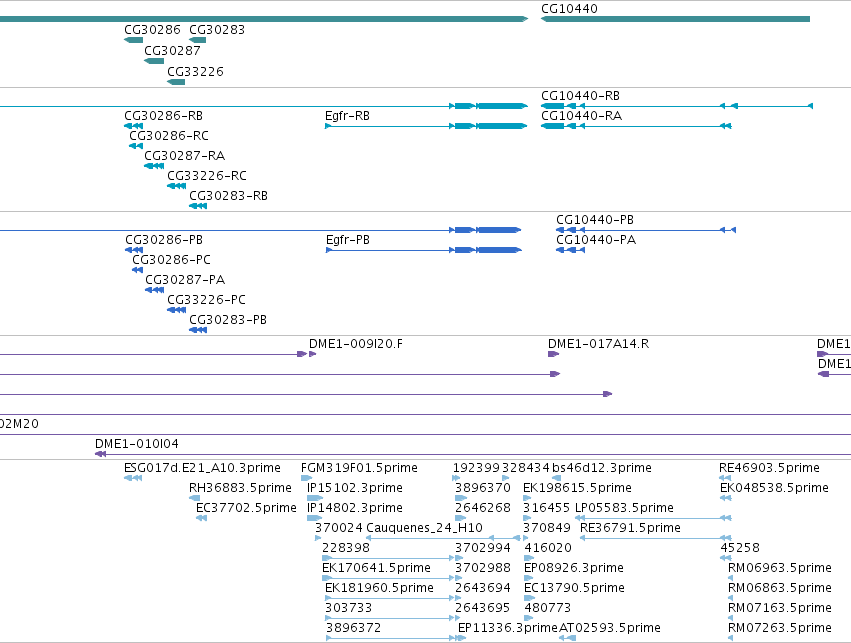851x643 pixels.
Task: Click the 480773 feature label
Action: [x=548, y=608]
